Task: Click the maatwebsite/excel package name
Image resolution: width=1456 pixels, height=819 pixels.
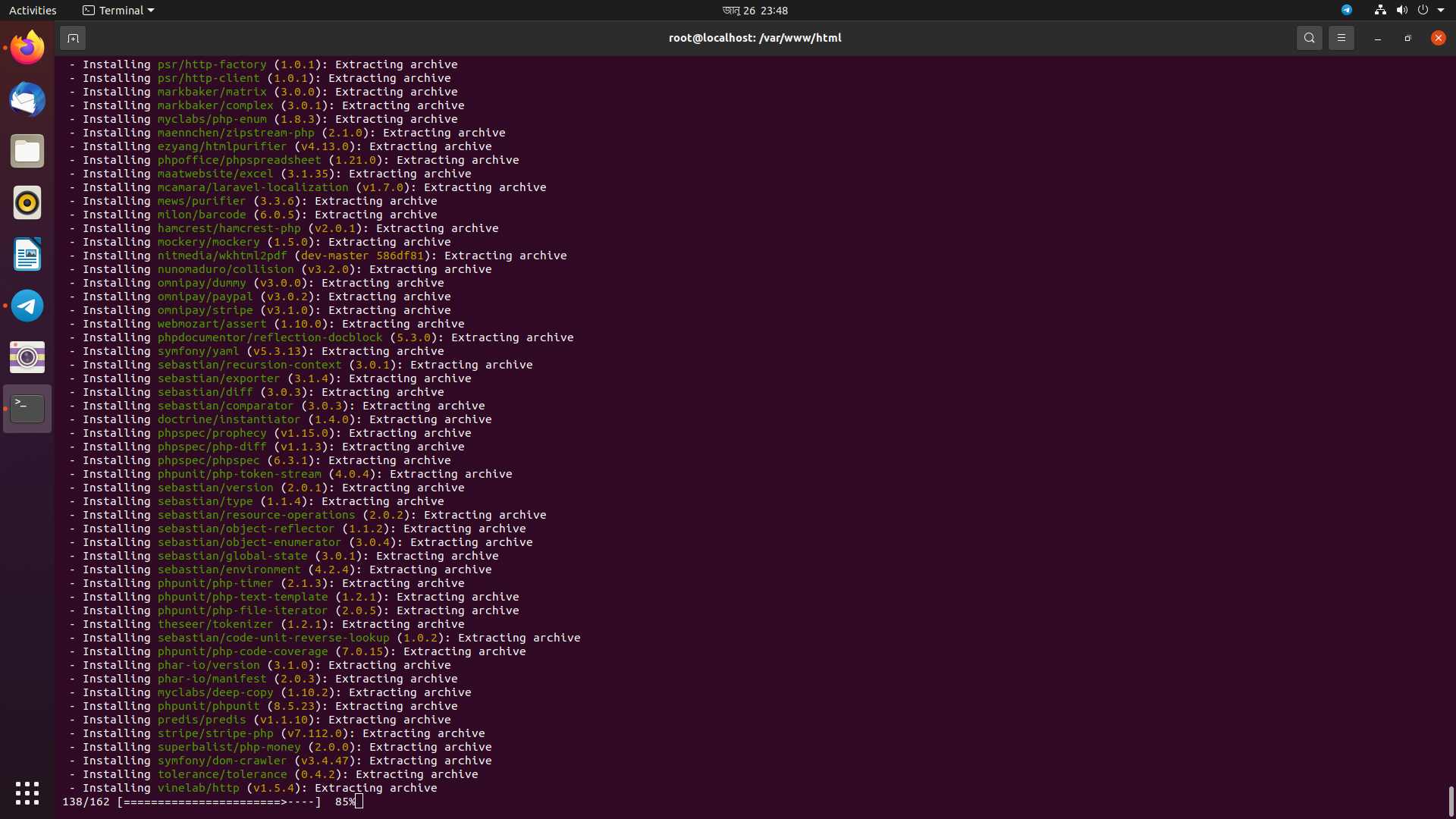Action: click(x=215, y=174)
